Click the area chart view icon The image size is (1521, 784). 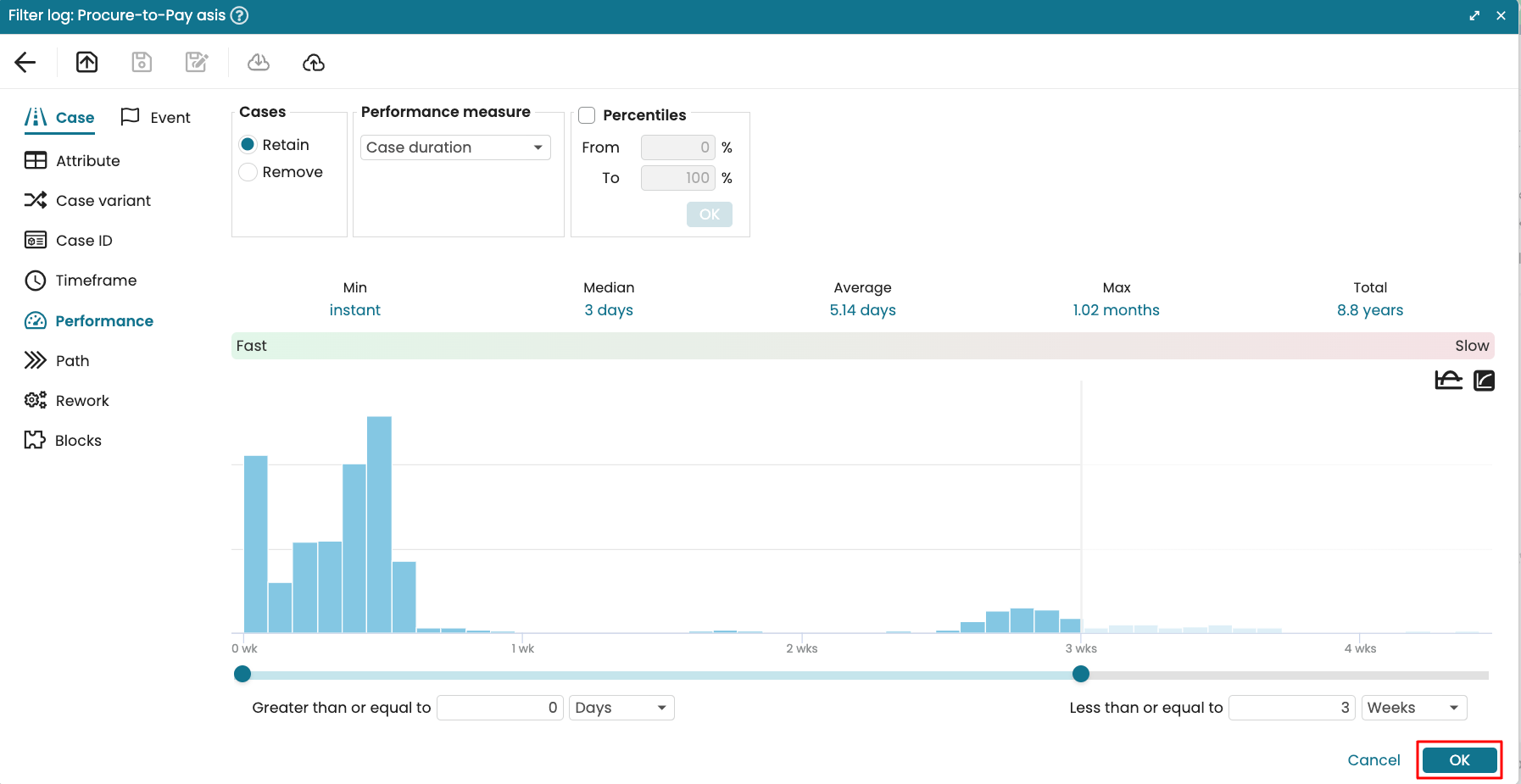coord(1448,381)
